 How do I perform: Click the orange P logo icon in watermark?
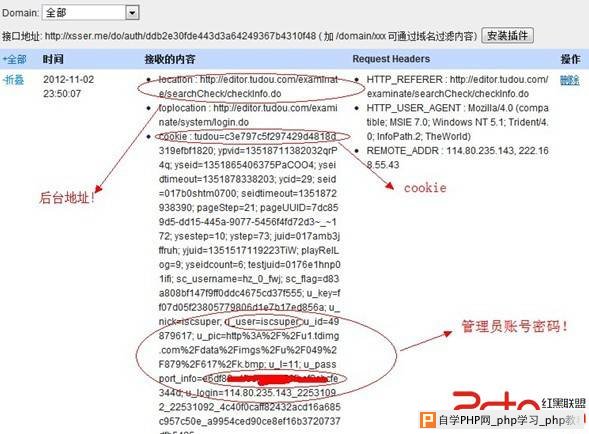(427, 420)
